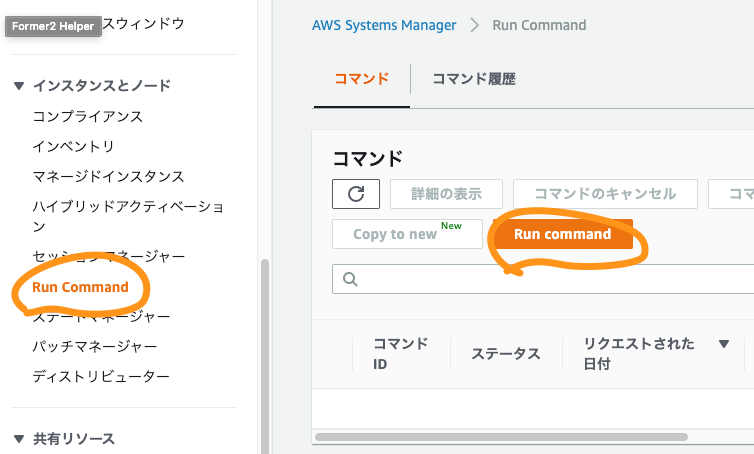
Task: Open AWS Systems Manager breadcrumb link
Action: pos(384,25)
